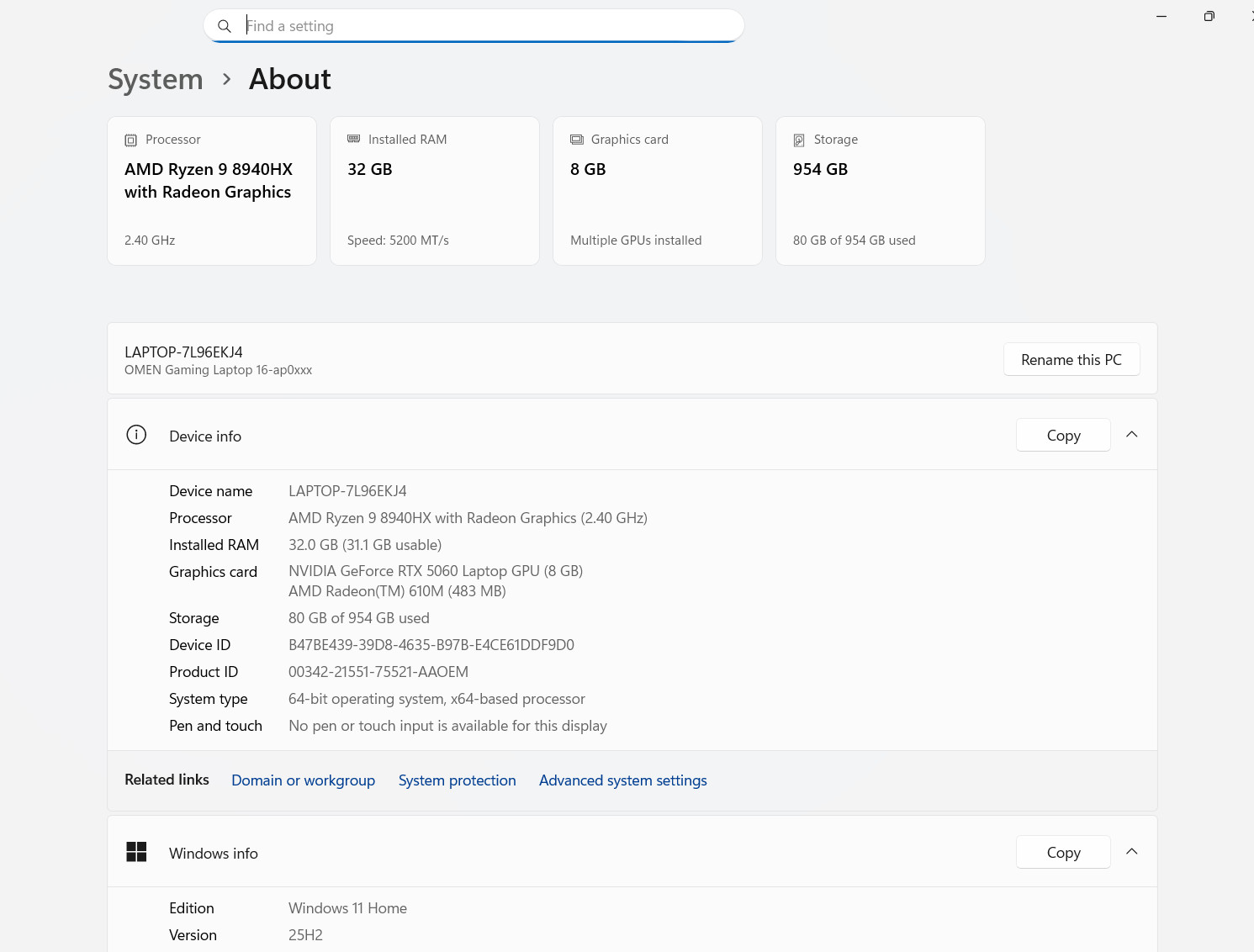Select Product ID 00342-21551-75521-AAOEM
Image resolution: width=1254 pixels, height=952 pixels.
coord(378,672)
